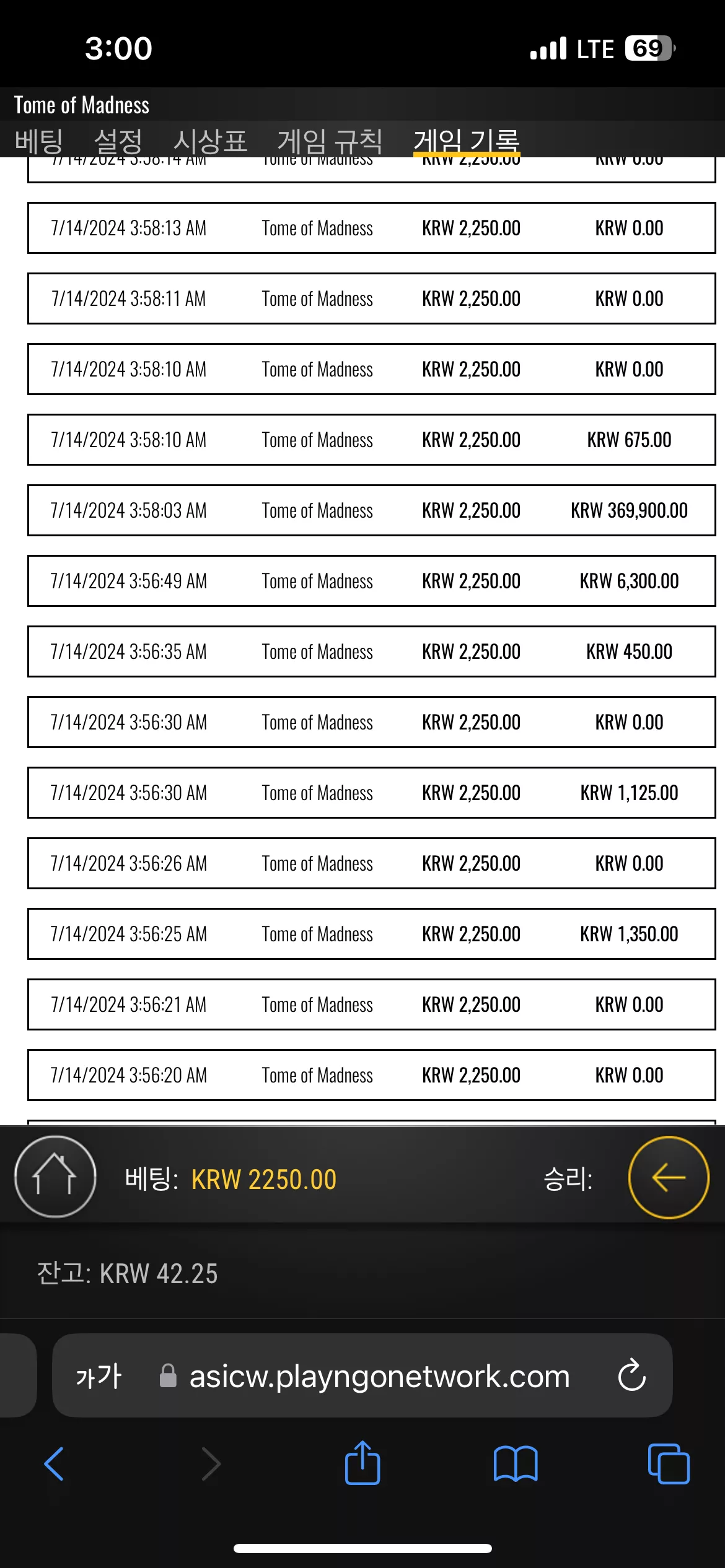Open the 3:56:49 AM game record

[x=372, y=581]
